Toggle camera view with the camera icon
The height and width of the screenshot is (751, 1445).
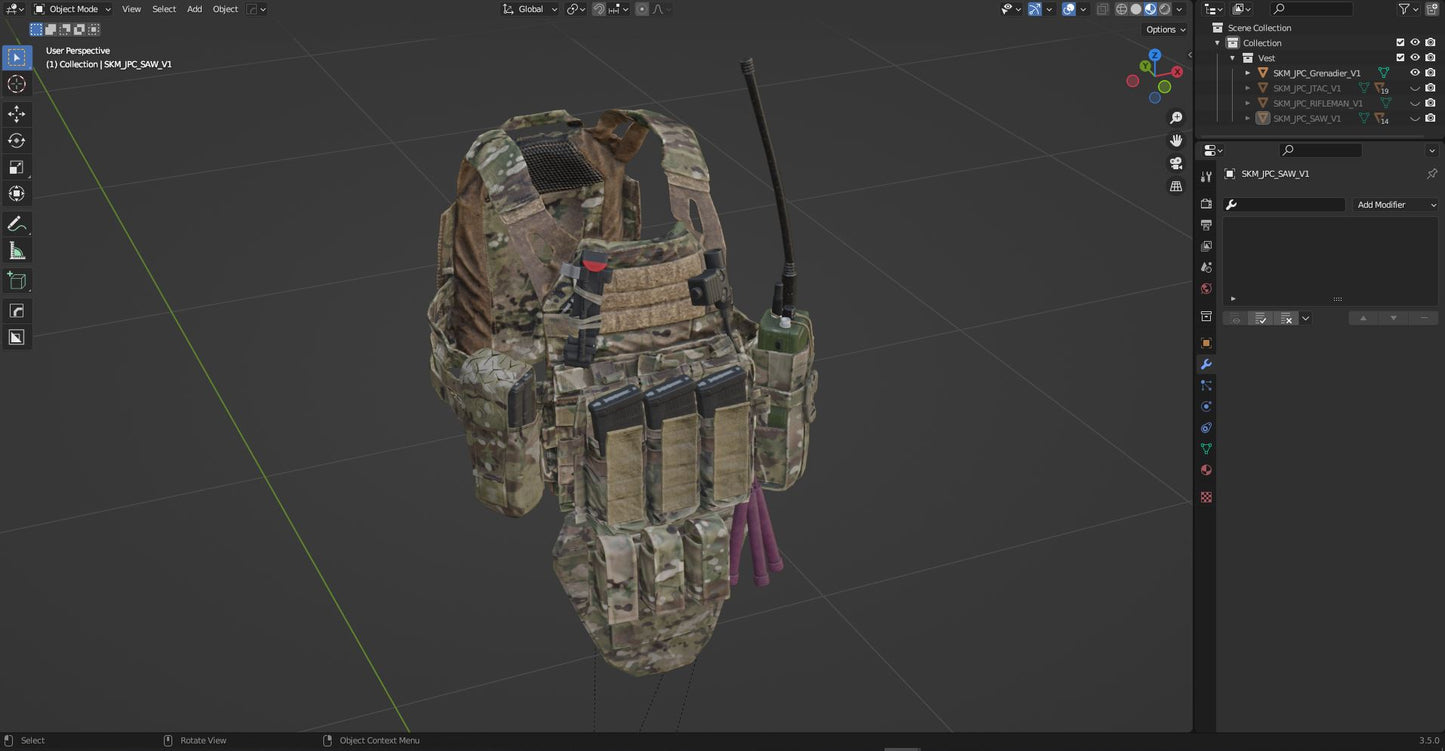click(1176, 163)
